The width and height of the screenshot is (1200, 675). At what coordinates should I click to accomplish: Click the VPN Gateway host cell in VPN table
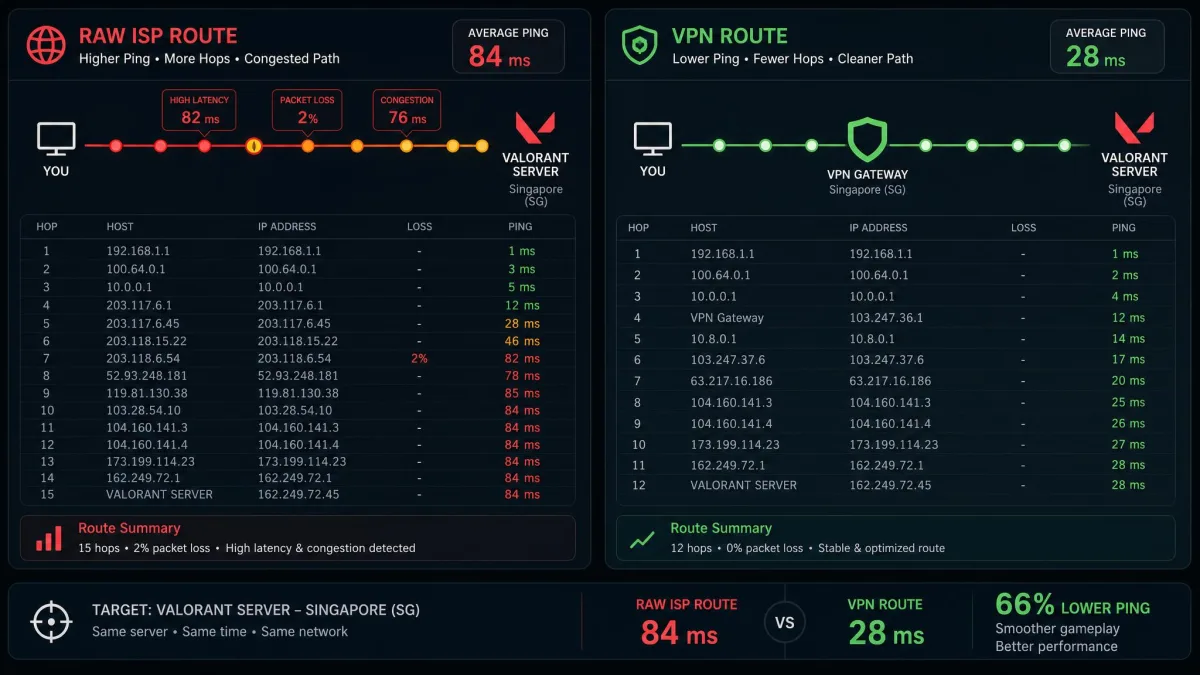727,318
